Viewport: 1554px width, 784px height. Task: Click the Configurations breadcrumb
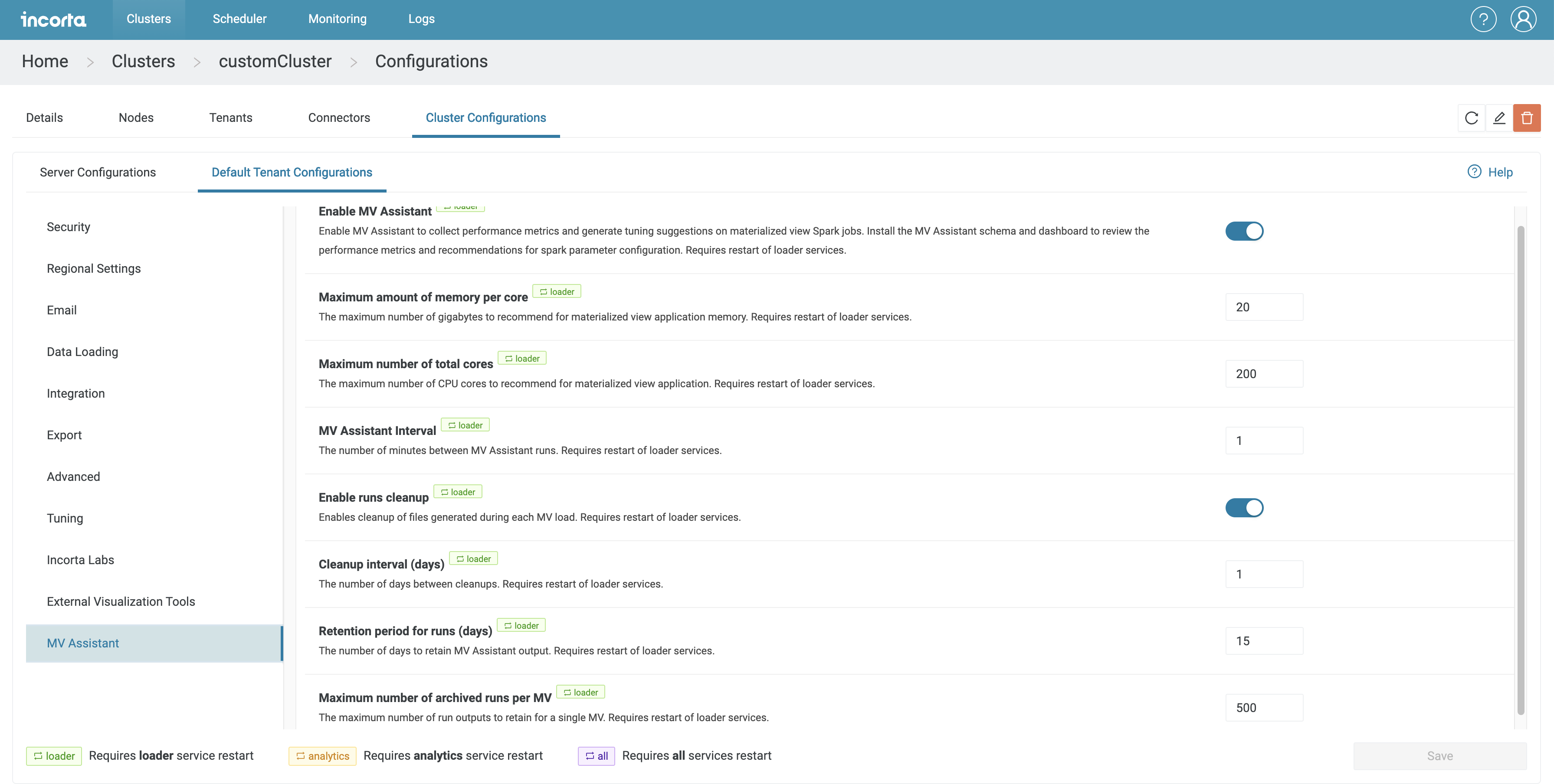coord(431,62)
